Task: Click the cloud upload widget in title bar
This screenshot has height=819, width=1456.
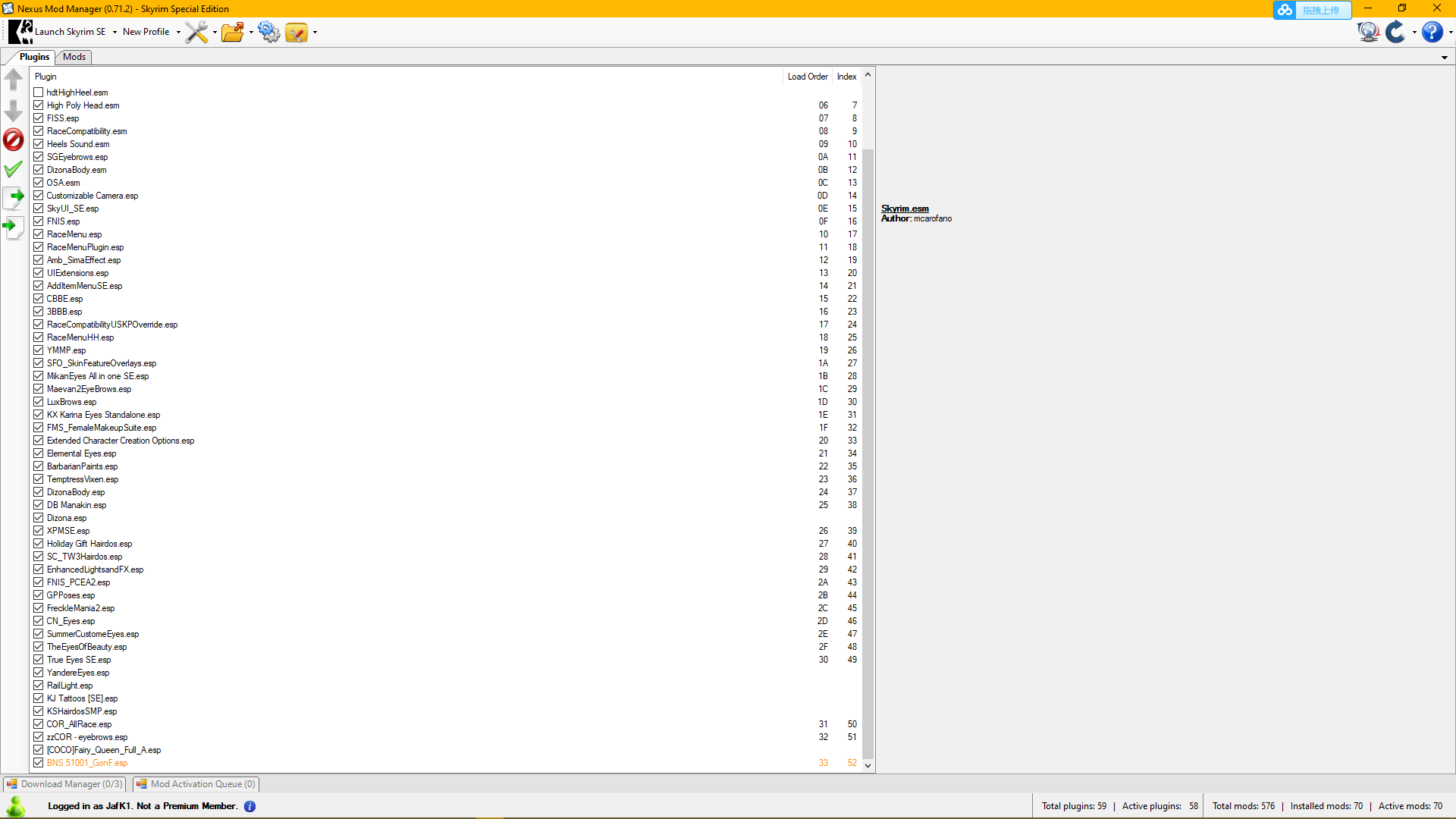Action: click(x=1312, y=10)
